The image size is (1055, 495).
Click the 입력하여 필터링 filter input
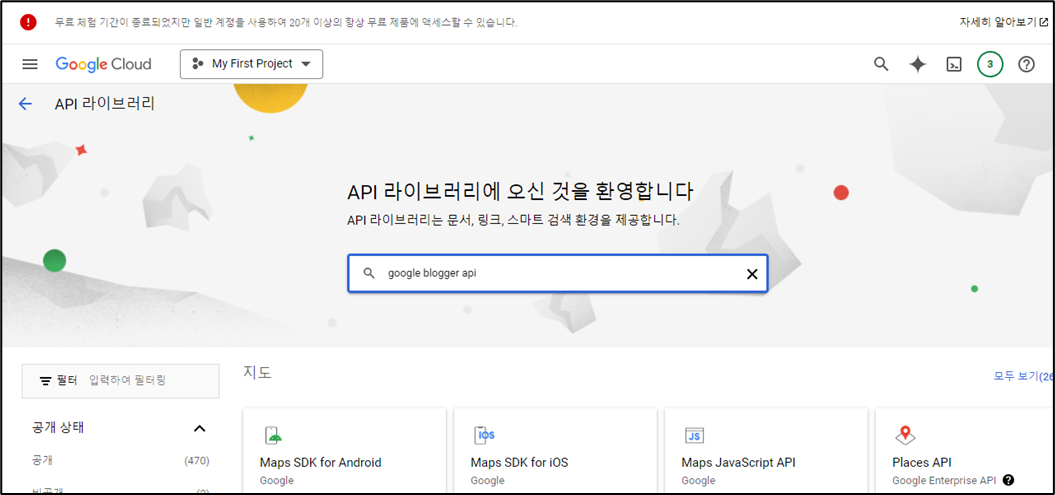click(x=128, y=381)
